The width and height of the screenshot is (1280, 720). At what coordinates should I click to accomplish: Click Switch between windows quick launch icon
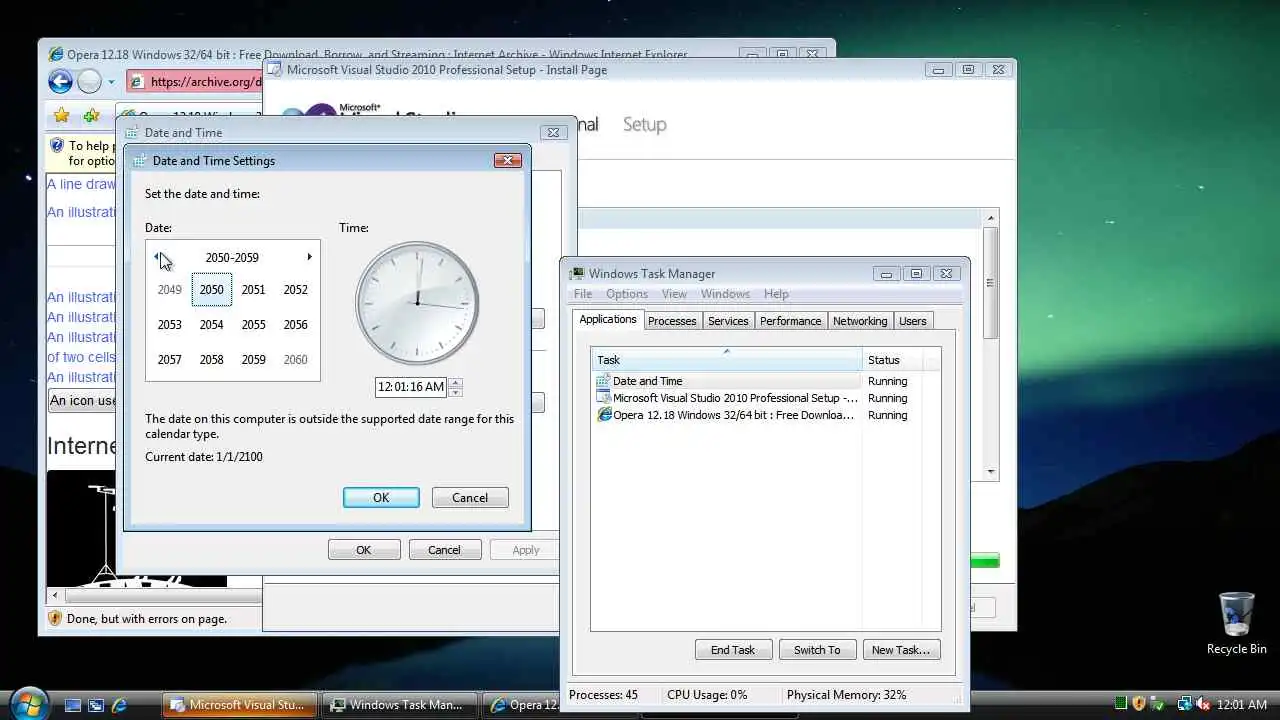96,705
